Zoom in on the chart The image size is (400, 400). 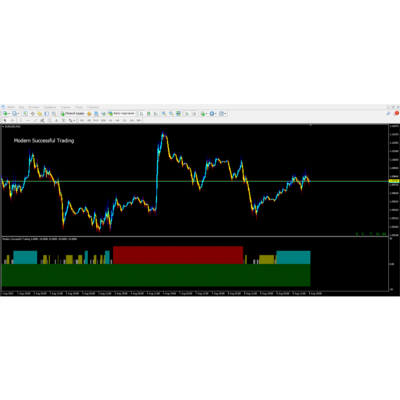click(164, 113)
